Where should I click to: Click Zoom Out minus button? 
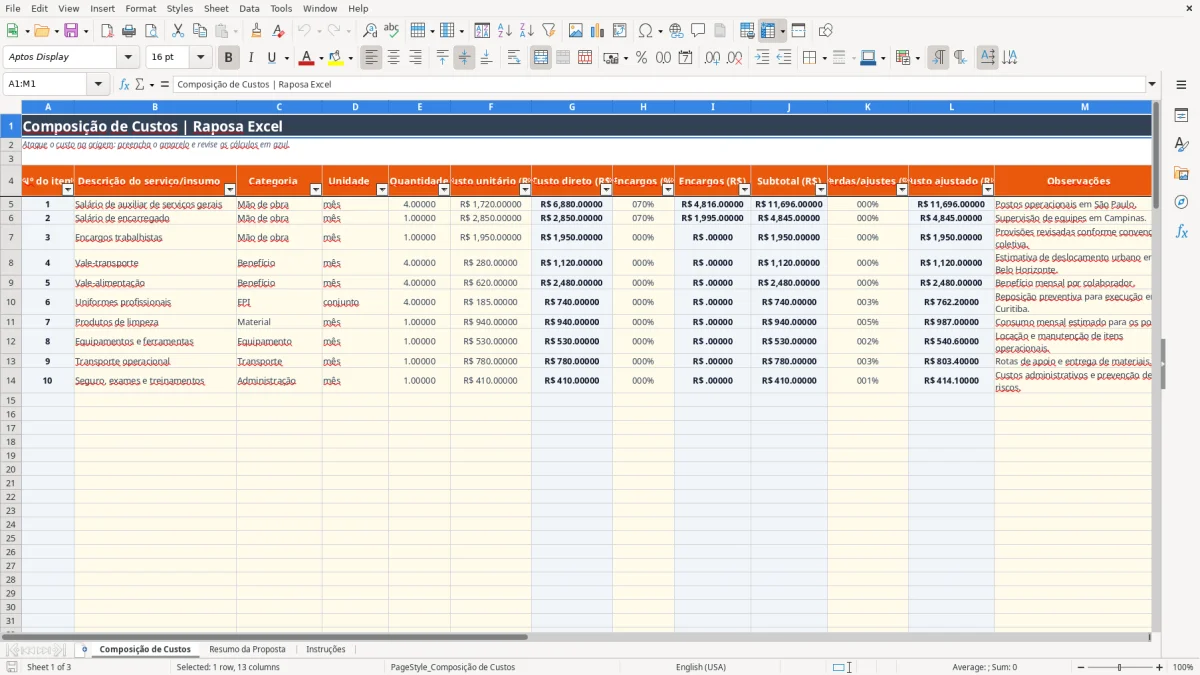pyautogui.click(x=1080, y=667)
